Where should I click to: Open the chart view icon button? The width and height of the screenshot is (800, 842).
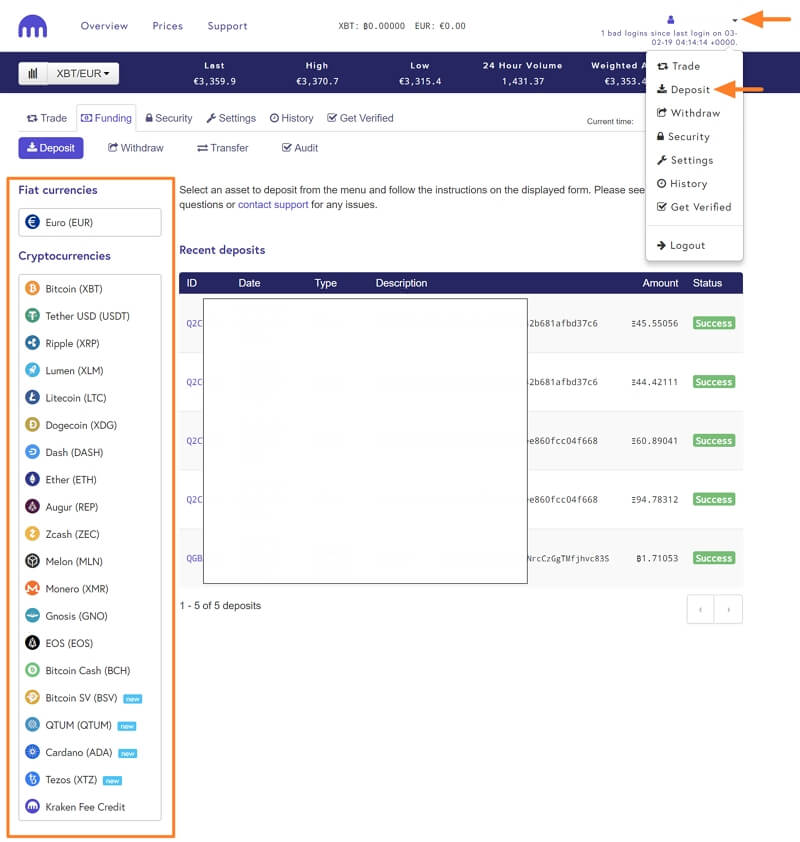33,74
